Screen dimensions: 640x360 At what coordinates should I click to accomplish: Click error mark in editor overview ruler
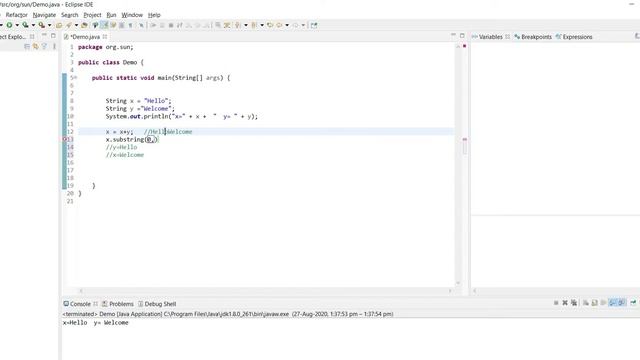[x=464, y=140]
